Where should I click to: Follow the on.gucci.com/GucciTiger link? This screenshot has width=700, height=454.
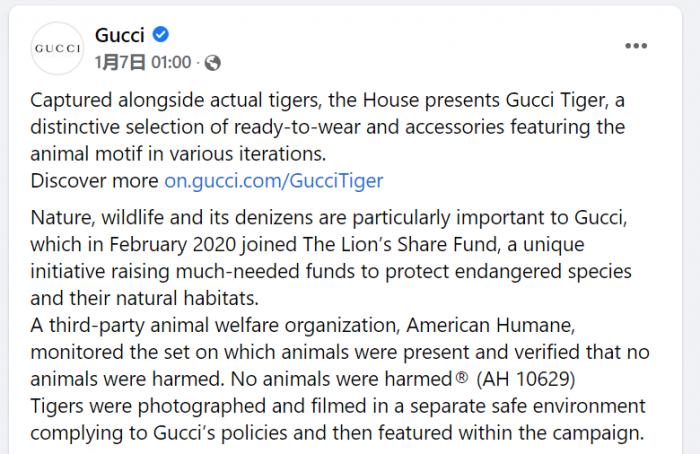point(274,181)
